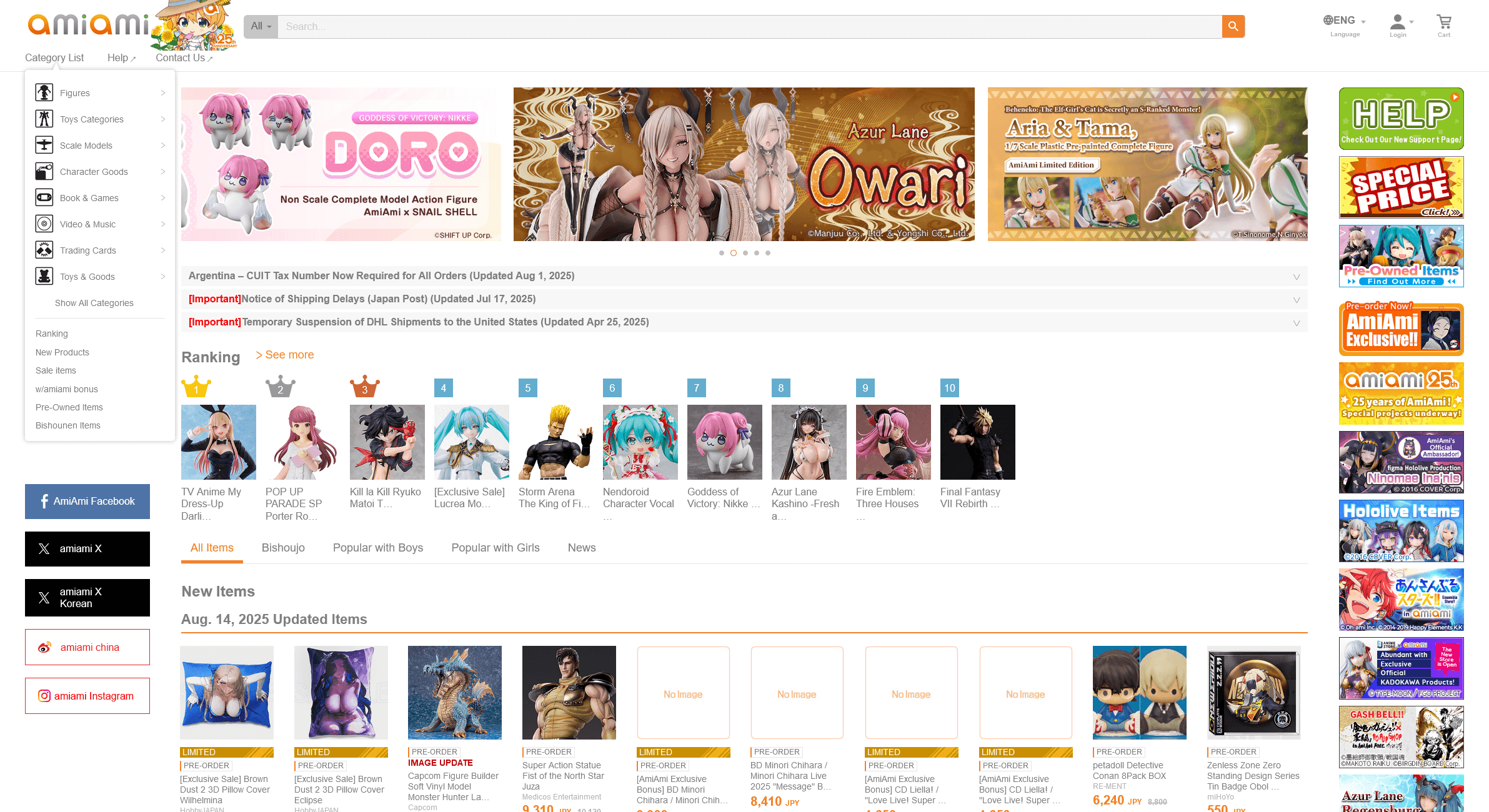This screenshot has width=1489, height=812.
Task: Click the Video & Music disc icon
Action: pyautogui.click(x=44, y=224)
